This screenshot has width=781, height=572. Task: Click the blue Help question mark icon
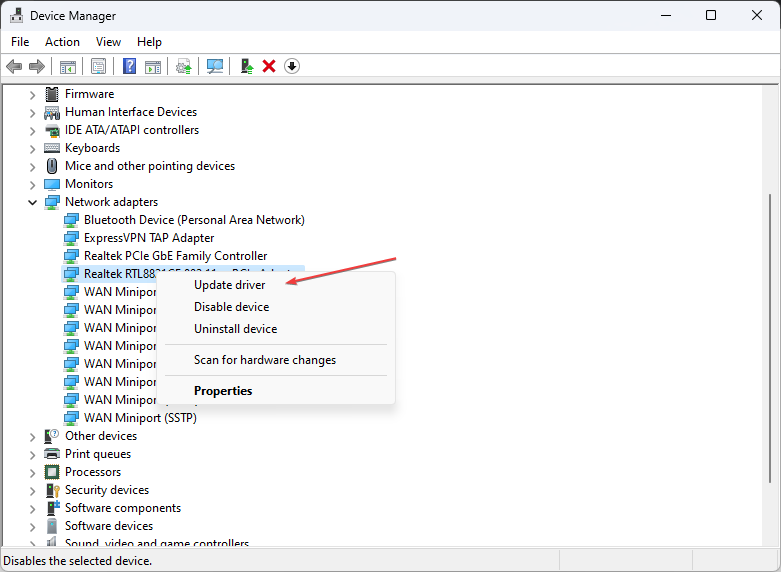(129, 66)
